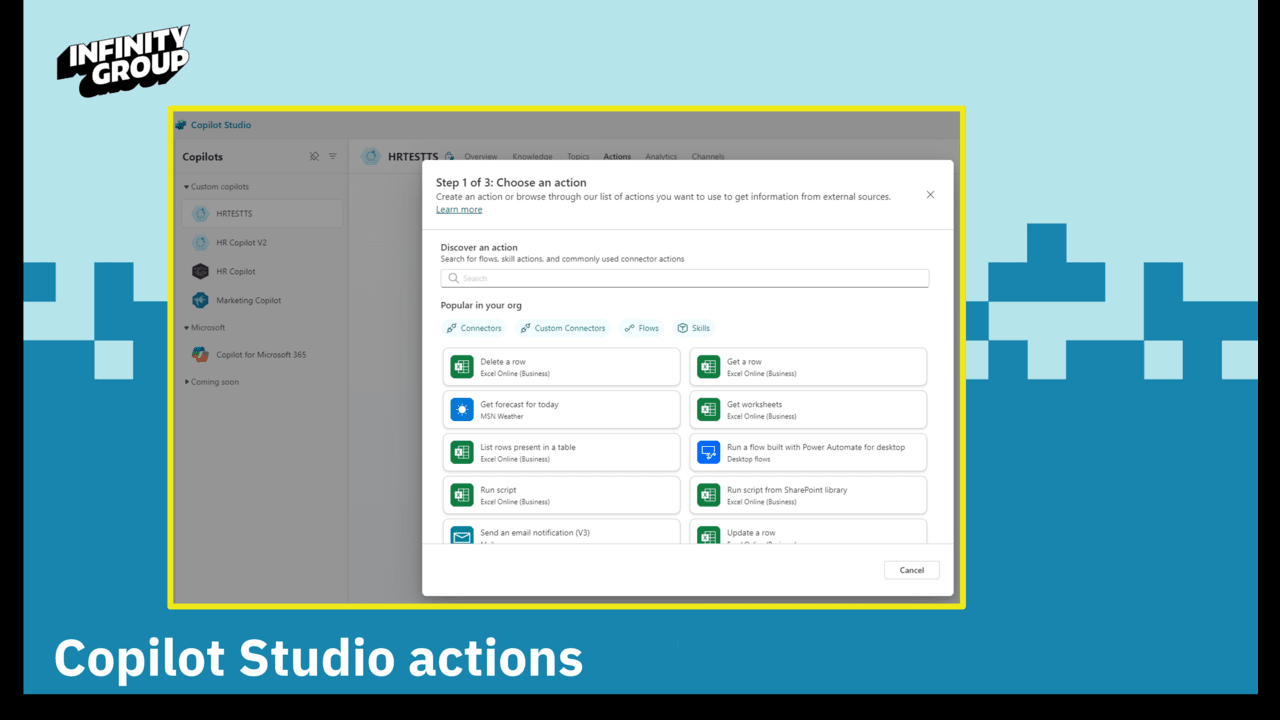Open HR Copilot V2 from sidebar
The width and height of the screenshot is (1280, 720).
pyautogui.click(x=262, y=242)
